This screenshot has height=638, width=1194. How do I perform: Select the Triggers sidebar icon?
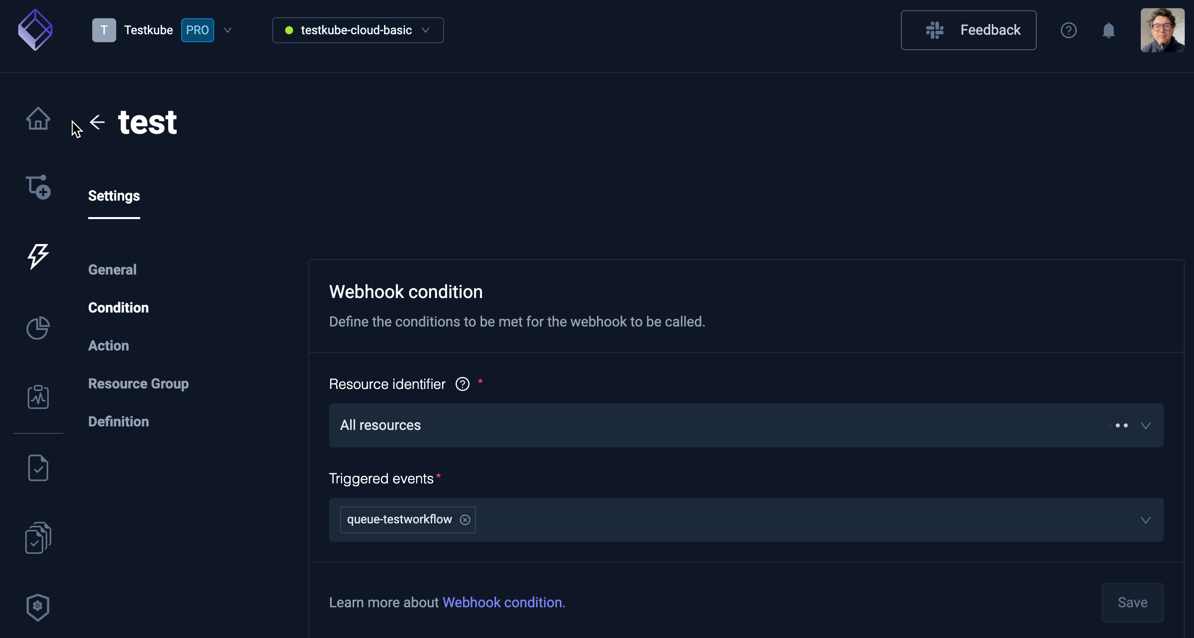(37, 186)
